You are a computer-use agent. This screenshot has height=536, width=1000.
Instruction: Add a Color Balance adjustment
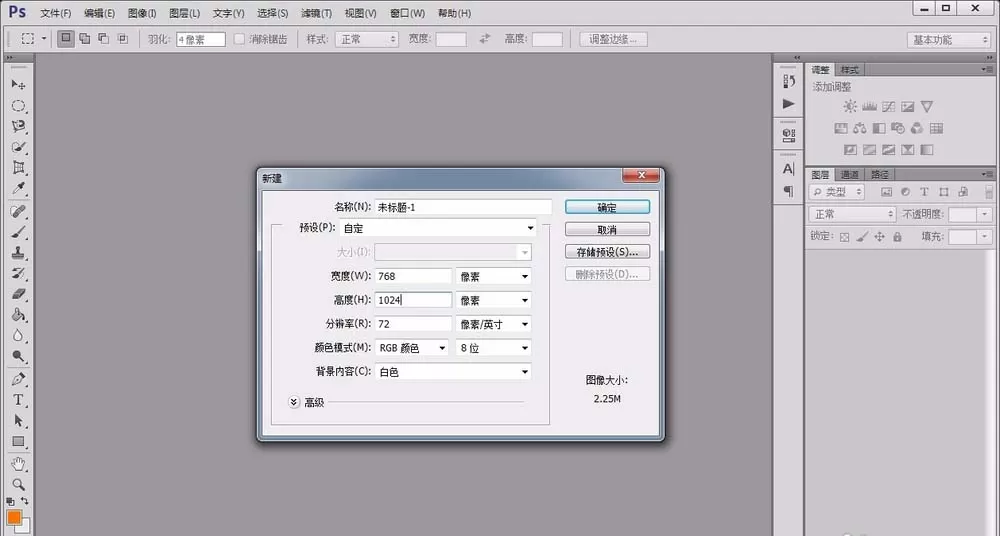860,128
